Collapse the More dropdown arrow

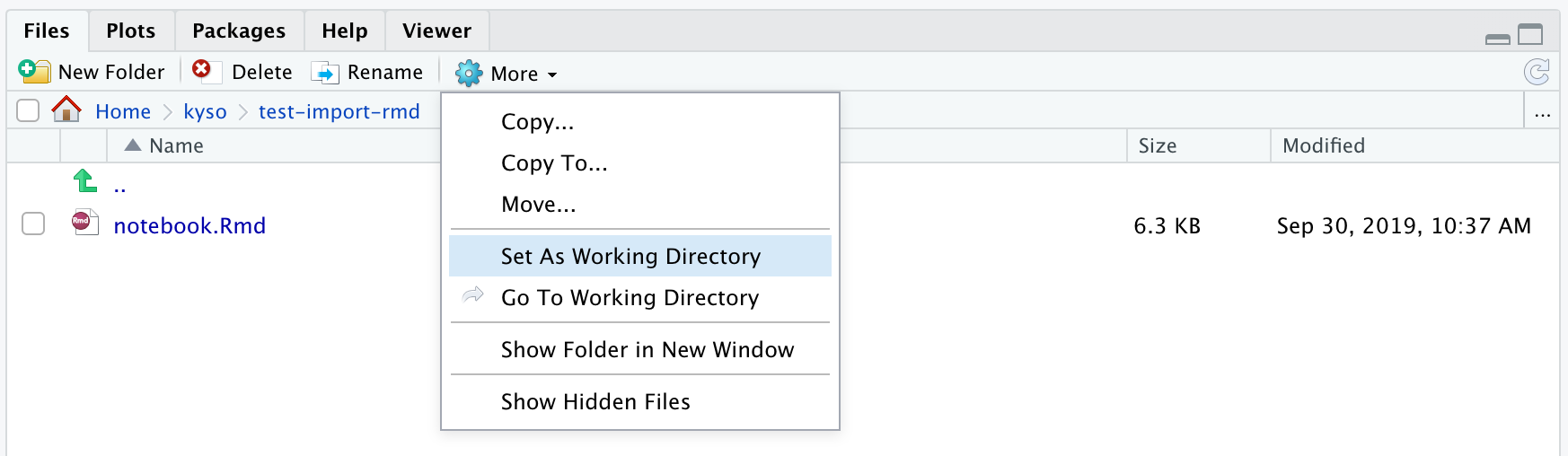click(x=552, y=75)
